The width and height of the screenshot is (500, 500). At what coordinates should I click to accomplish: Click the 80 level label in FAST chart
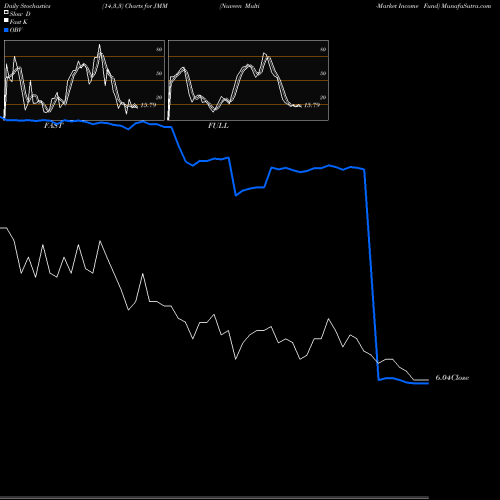click(159, 49)
